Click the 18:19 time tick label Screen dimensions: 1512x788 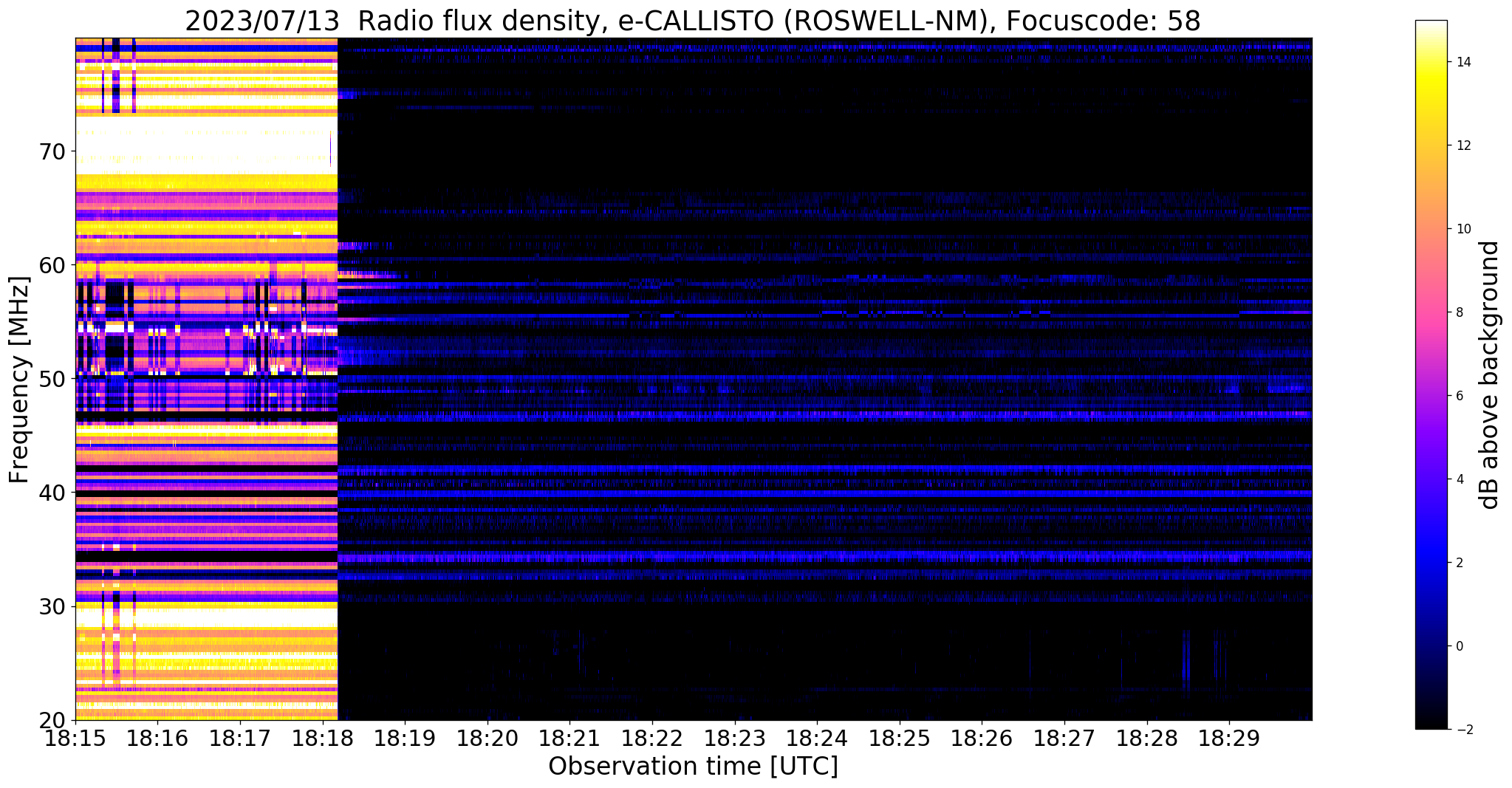405,738
